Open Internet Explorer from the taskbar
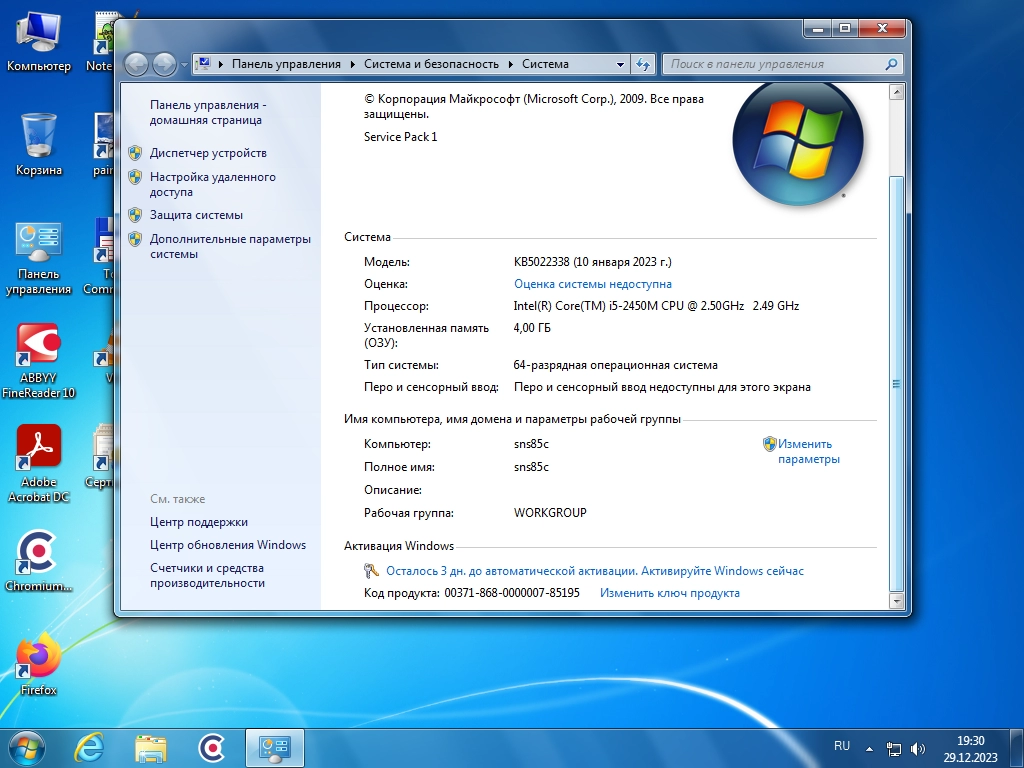1024x768 pixels. point(90,747)
